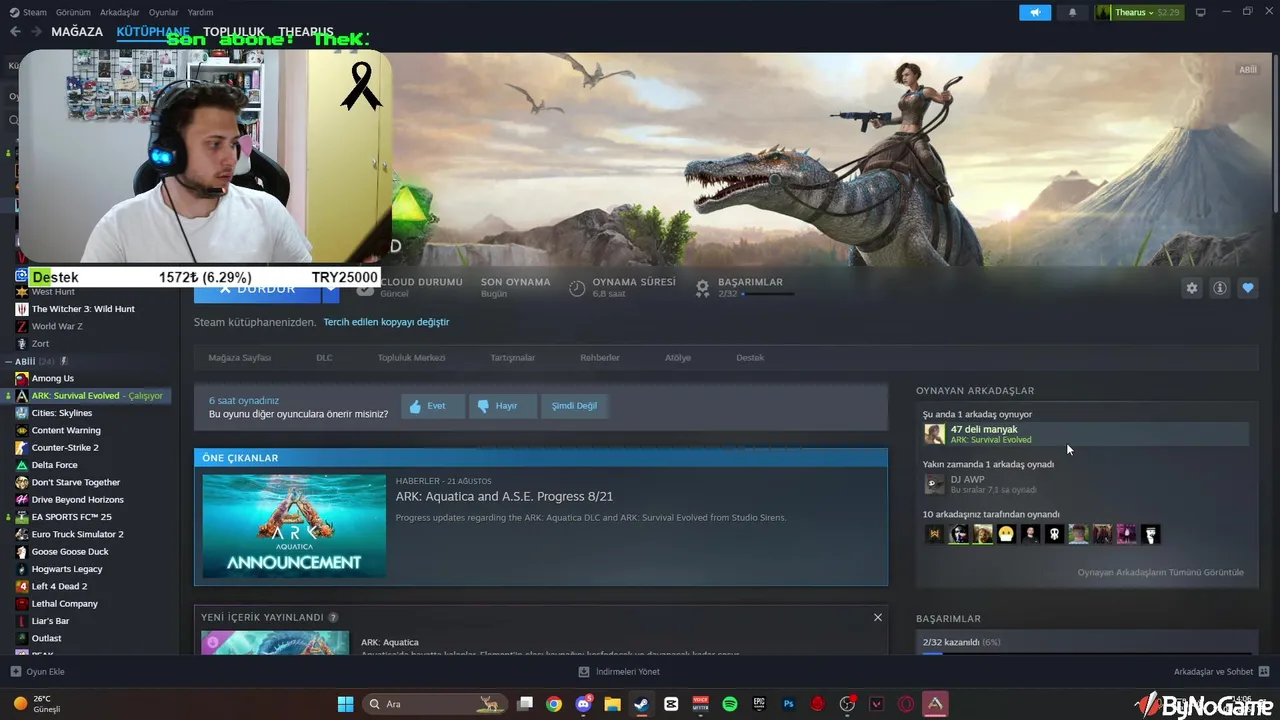This screenshot has height=720, width=1280.
Task: Go to Mağaza Sayfası tab
Action: coord(239,358)
